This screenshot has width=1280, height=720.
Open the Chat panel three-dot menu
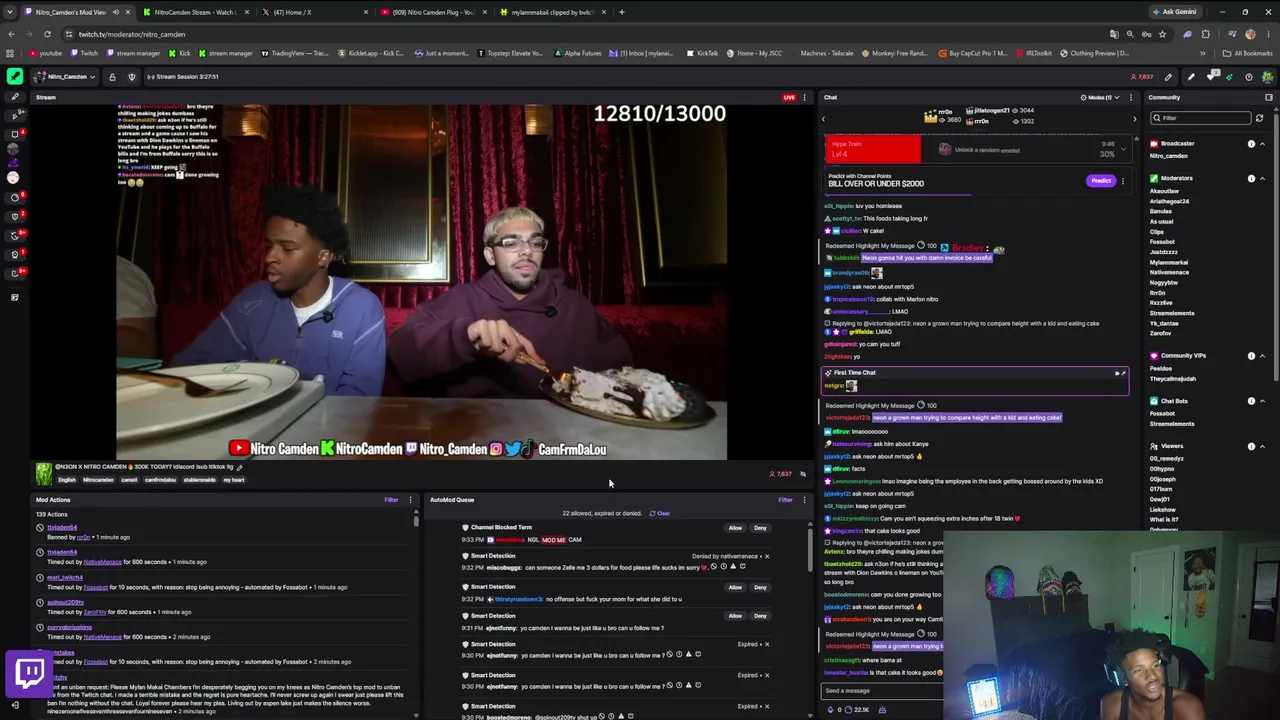[x=1131, y=97]
